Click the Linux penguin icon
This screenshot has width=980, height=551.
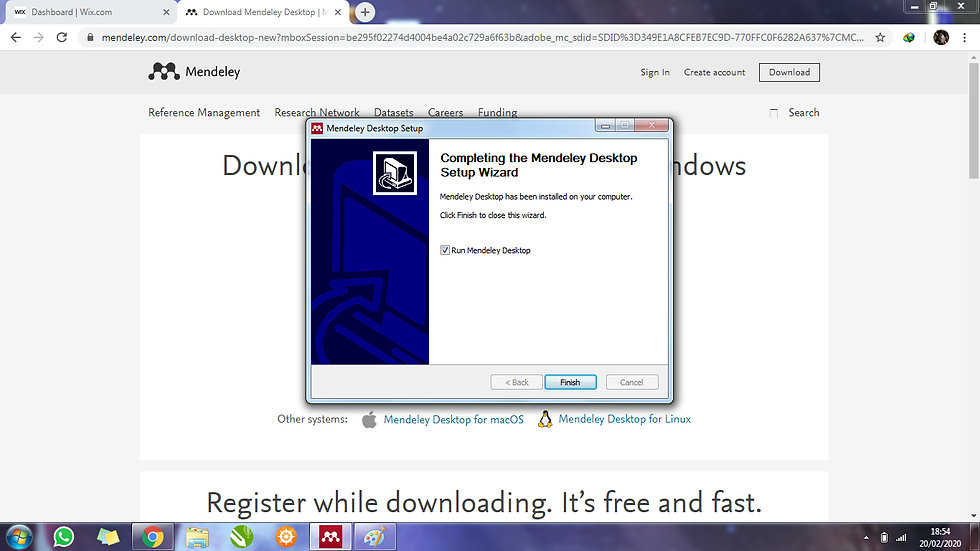(545, 419)
